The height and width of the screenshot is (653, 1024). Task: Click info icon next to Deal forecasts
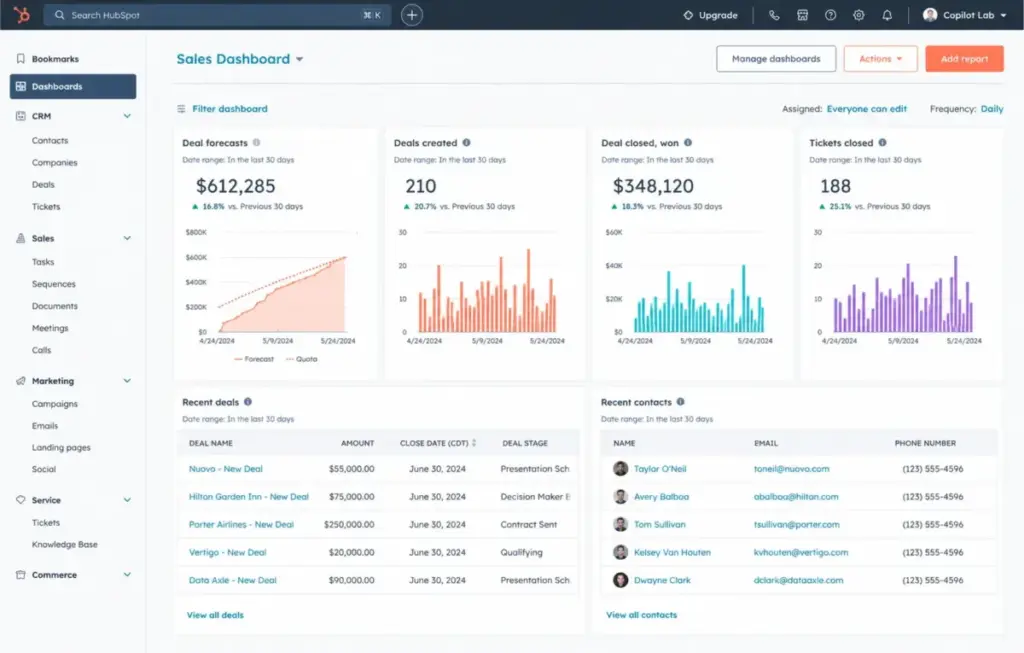click(x=257, y=142)
